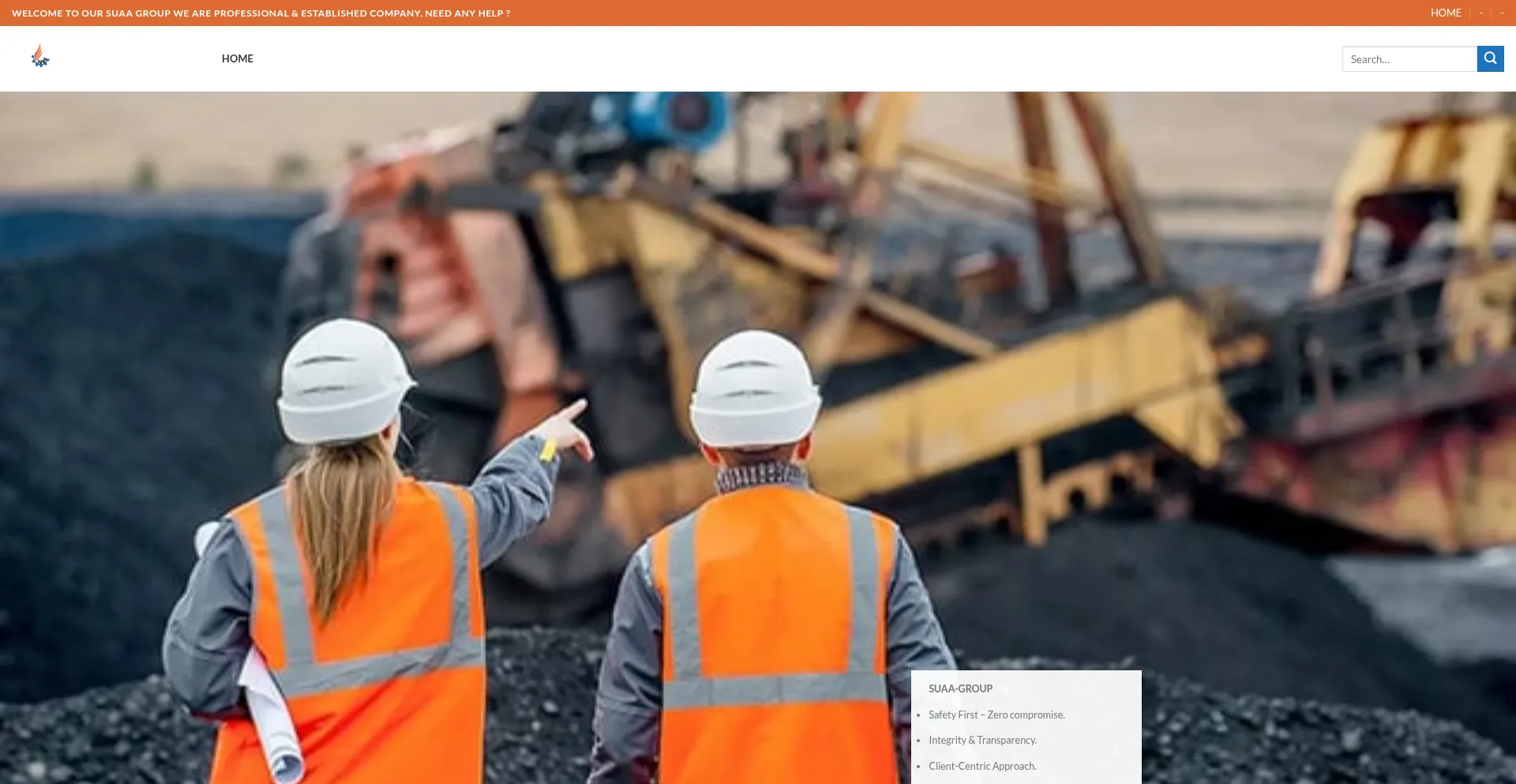Click the bullet beside Safety First item
The image size is (1516, 784).
[x=918, y=715]
